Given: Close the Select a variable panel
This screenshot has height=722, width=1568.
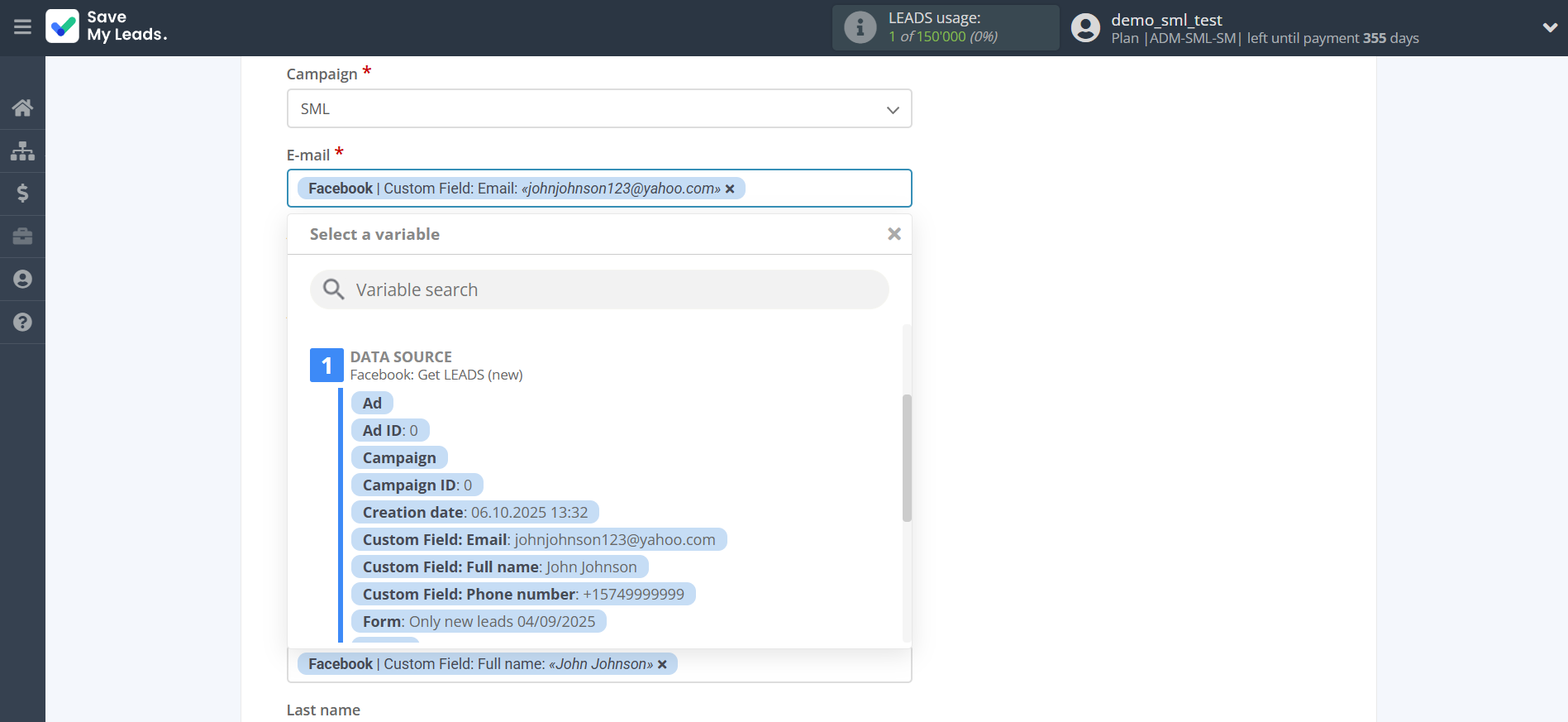Looking at the screenshot, I should click(894, 234).
